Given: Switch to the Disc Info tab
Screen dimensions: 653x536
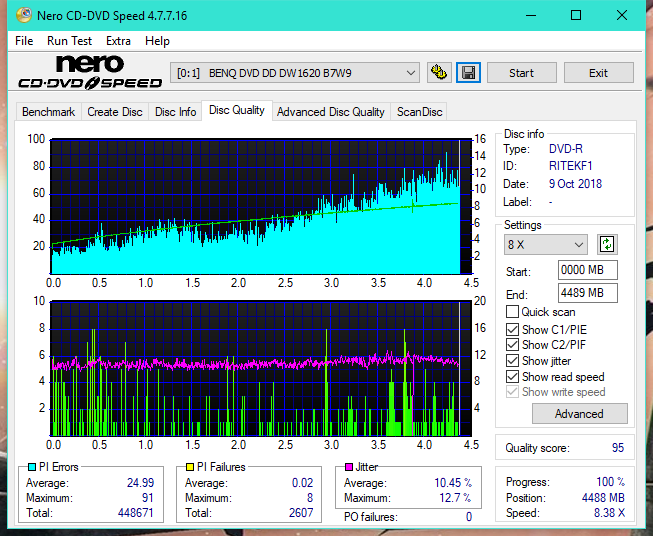Looking at the screenshot, I should (x=175, y=112).
